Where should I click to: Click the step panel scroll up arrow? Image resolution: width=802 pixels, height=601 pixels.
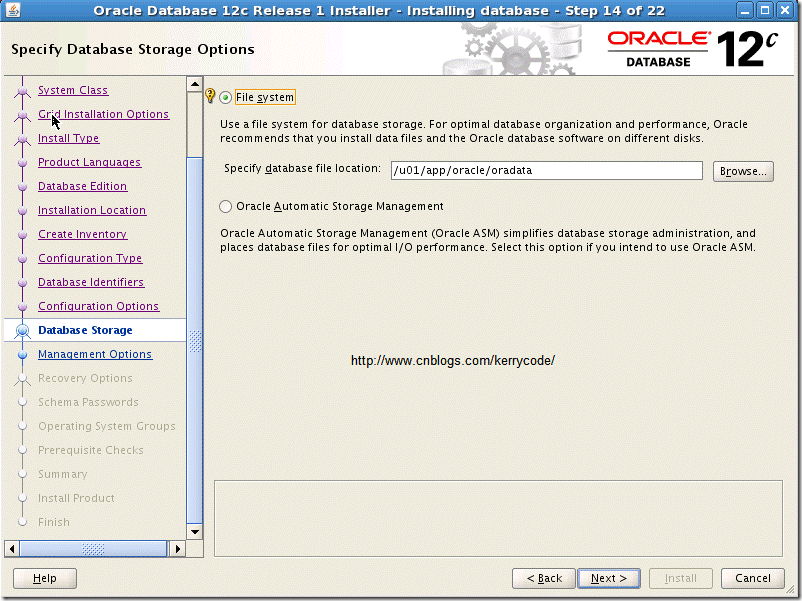click(x=194, y=84)
